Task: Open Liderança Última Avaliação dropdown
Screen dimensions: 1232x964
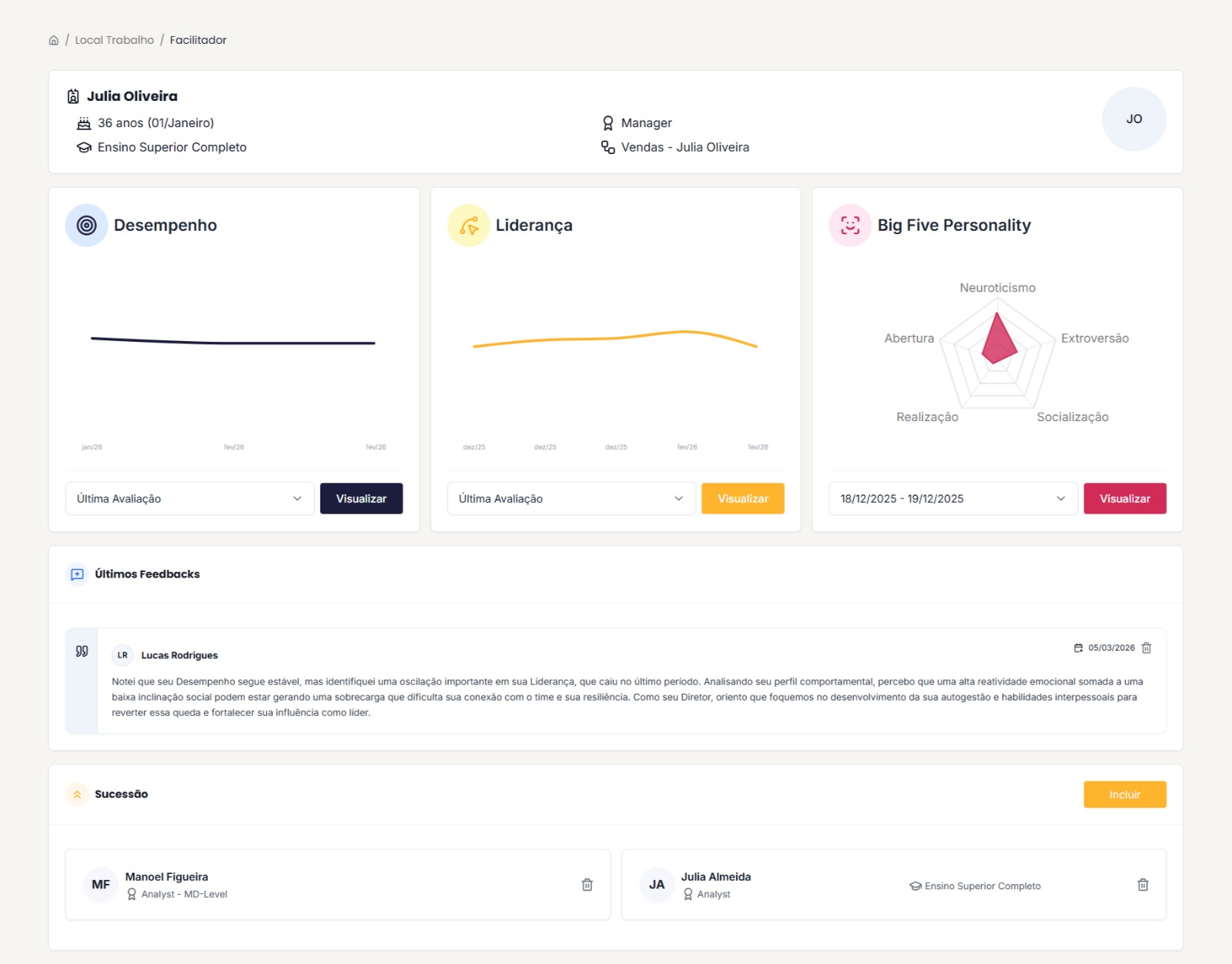Action: 571,499
